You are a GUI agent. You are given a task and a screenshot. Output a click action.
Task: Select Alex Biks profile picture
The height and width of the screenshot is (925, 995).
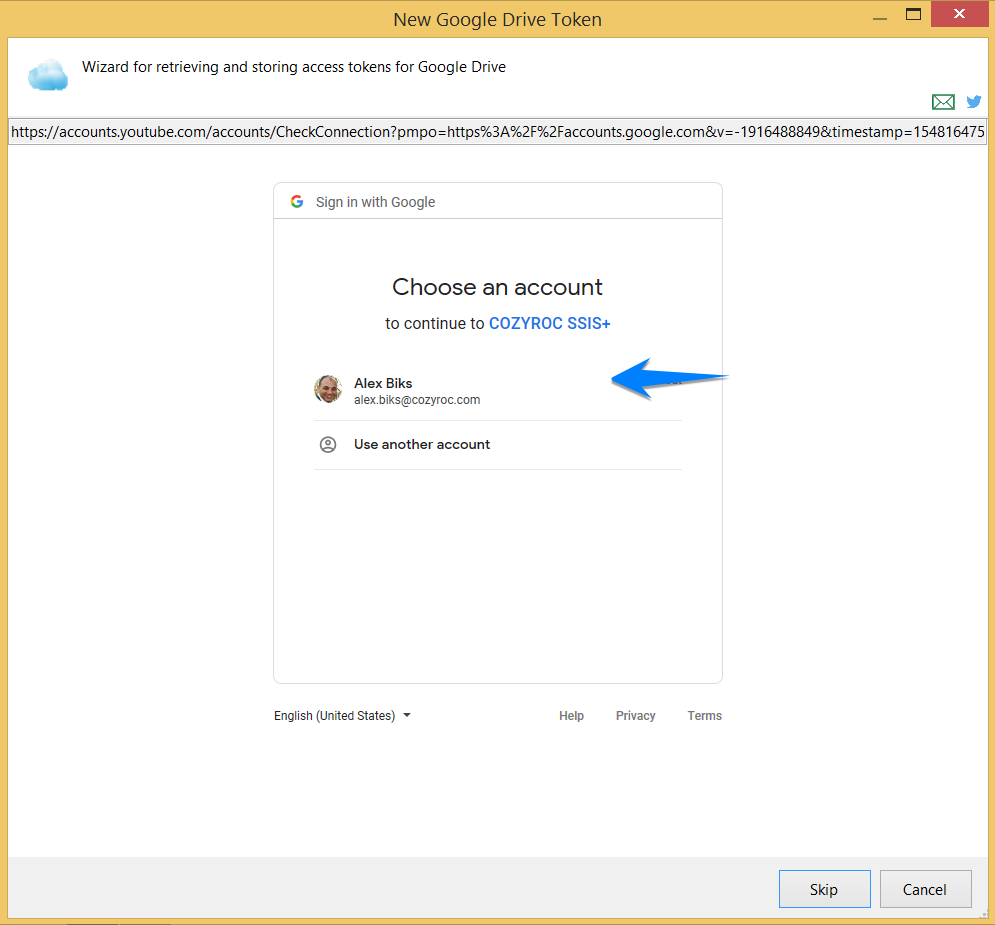click(328, 389)
